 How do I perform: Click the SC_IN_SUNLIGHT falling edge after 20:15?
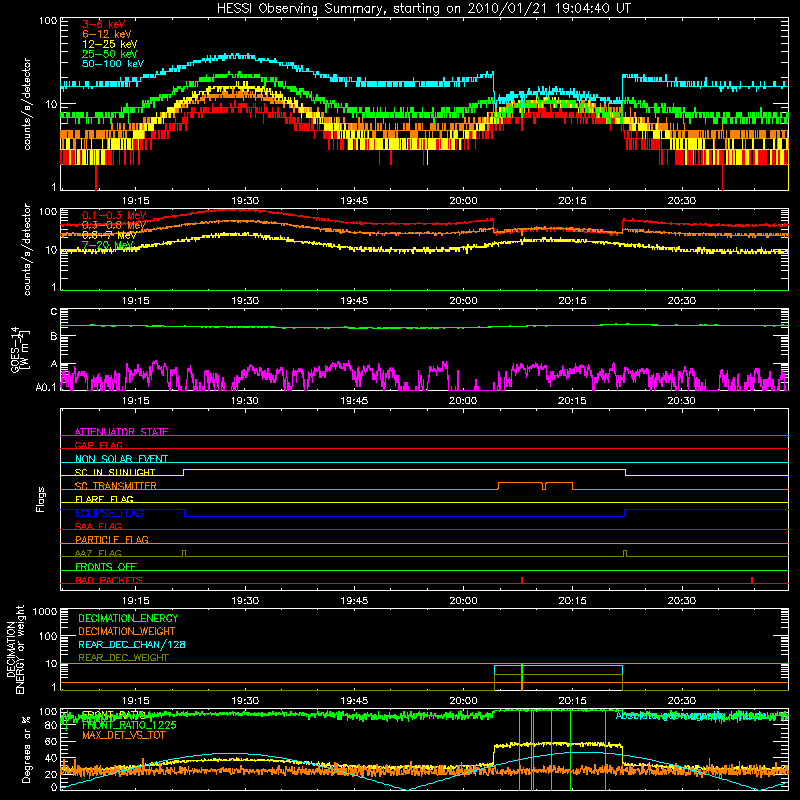click(x=626, y=472)
